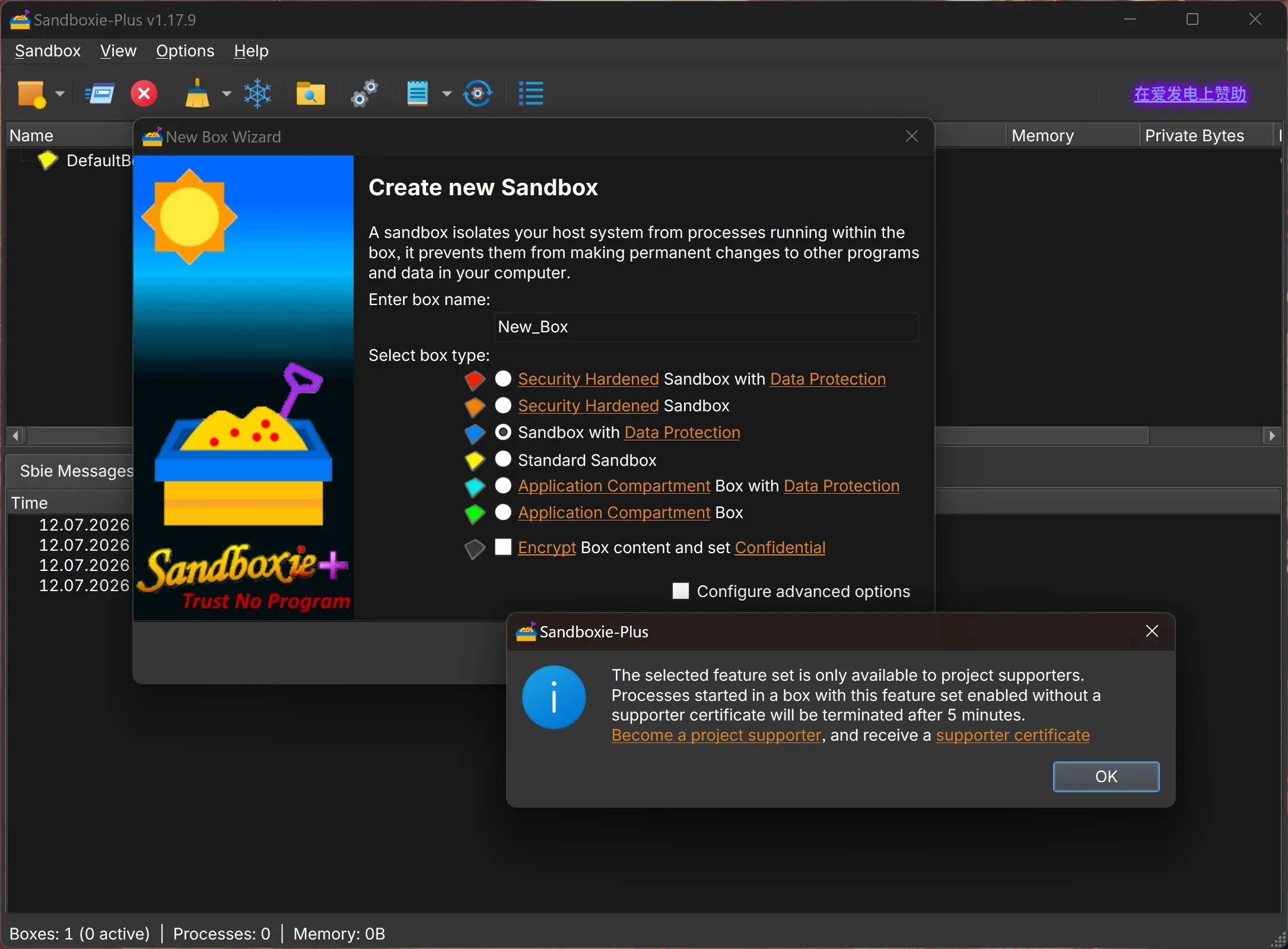The height and width of the screenshot is (949, 1288).
Task: Click the green diamond box type icon
Action: tap(475, 513)
